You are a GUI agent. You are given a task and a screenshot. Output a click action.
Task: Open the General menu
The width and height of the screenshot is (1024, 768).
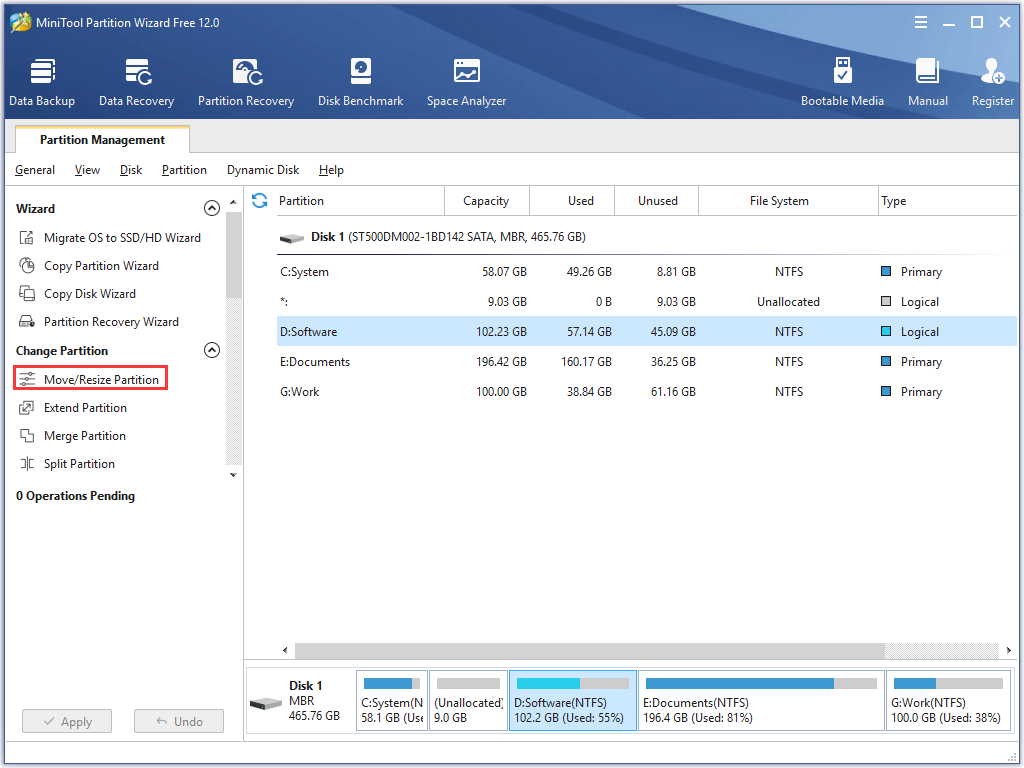click(35, 170)
